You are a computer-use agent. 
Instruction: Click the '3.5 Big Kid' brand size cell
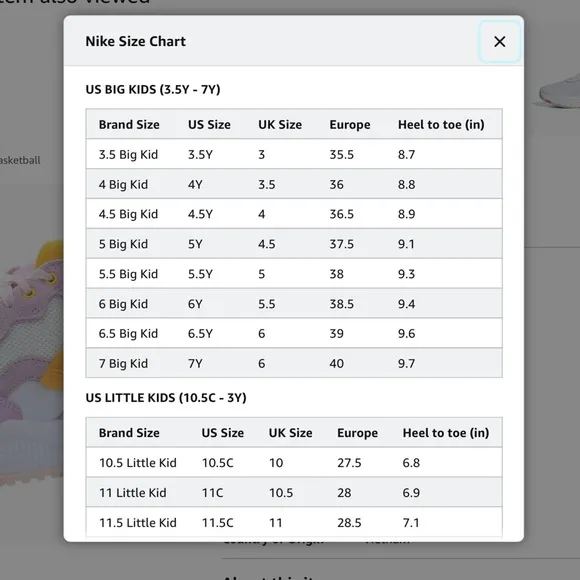(x=128, y=154)
